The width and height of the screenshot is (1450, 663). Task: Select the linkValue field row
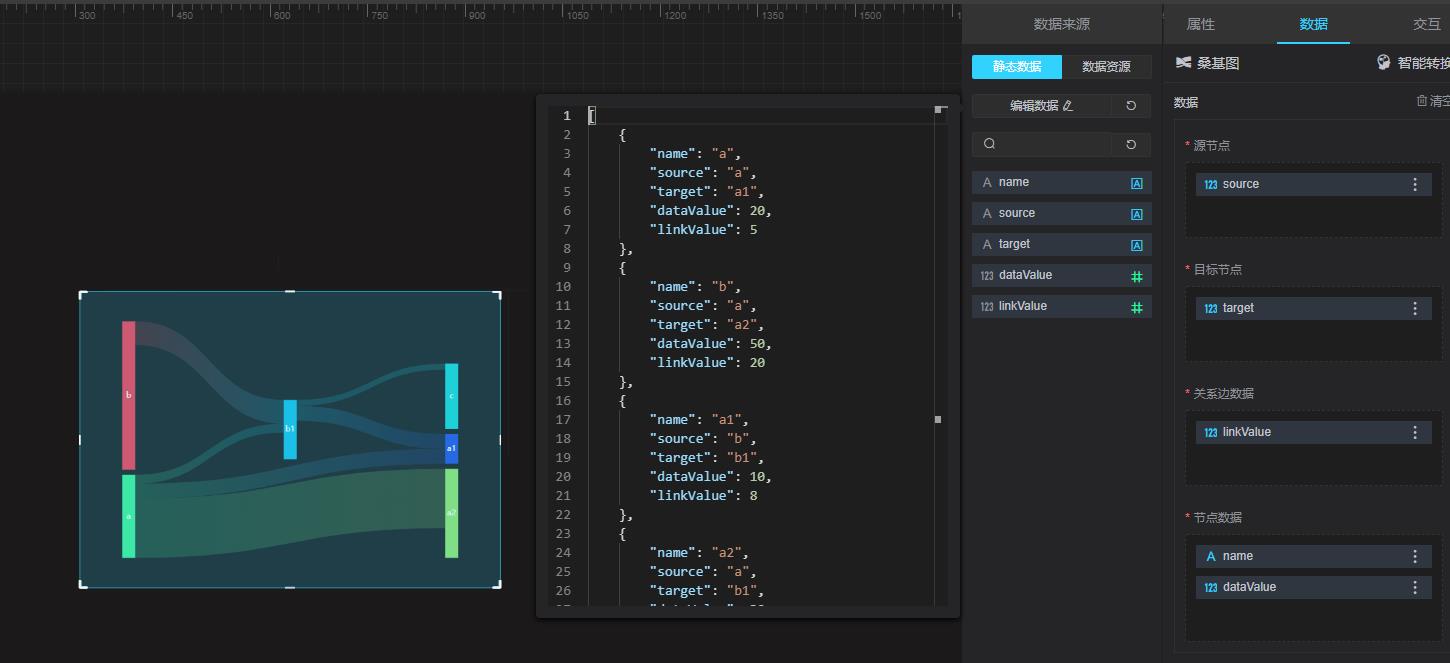point(1061,306)
